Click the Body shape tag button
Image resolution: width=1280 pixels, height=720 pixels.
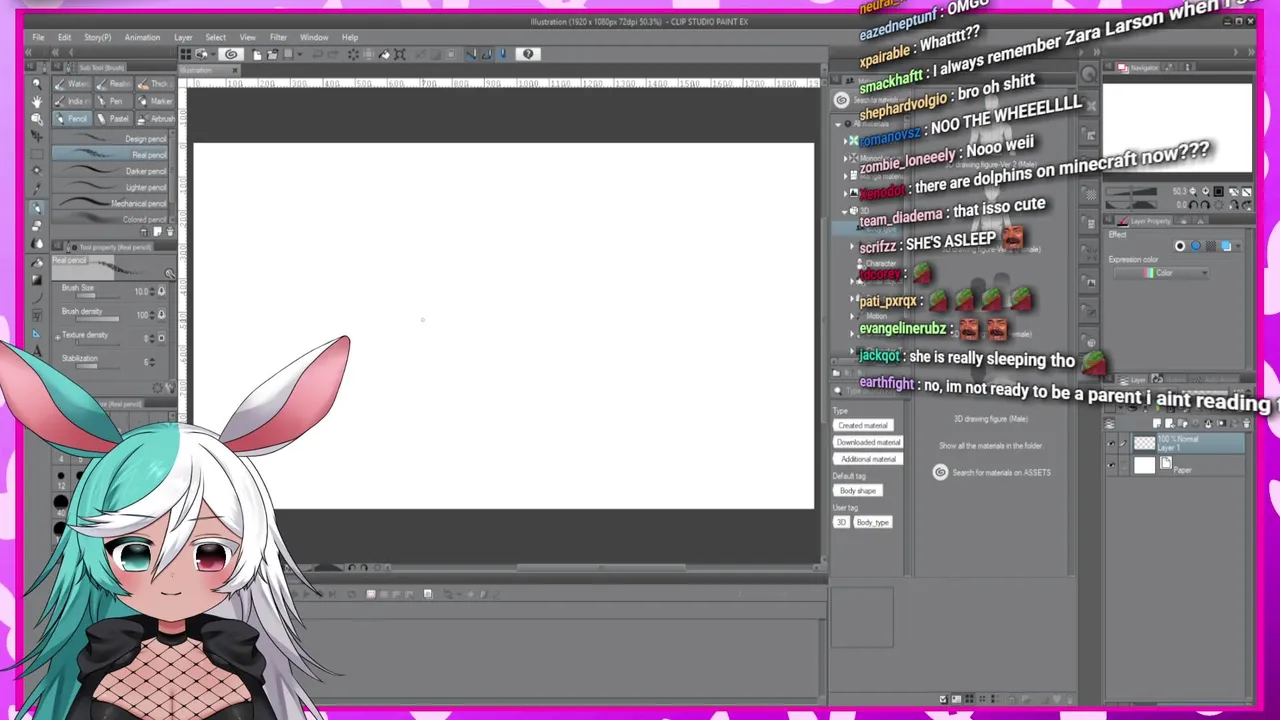click(x=857, y=491)
